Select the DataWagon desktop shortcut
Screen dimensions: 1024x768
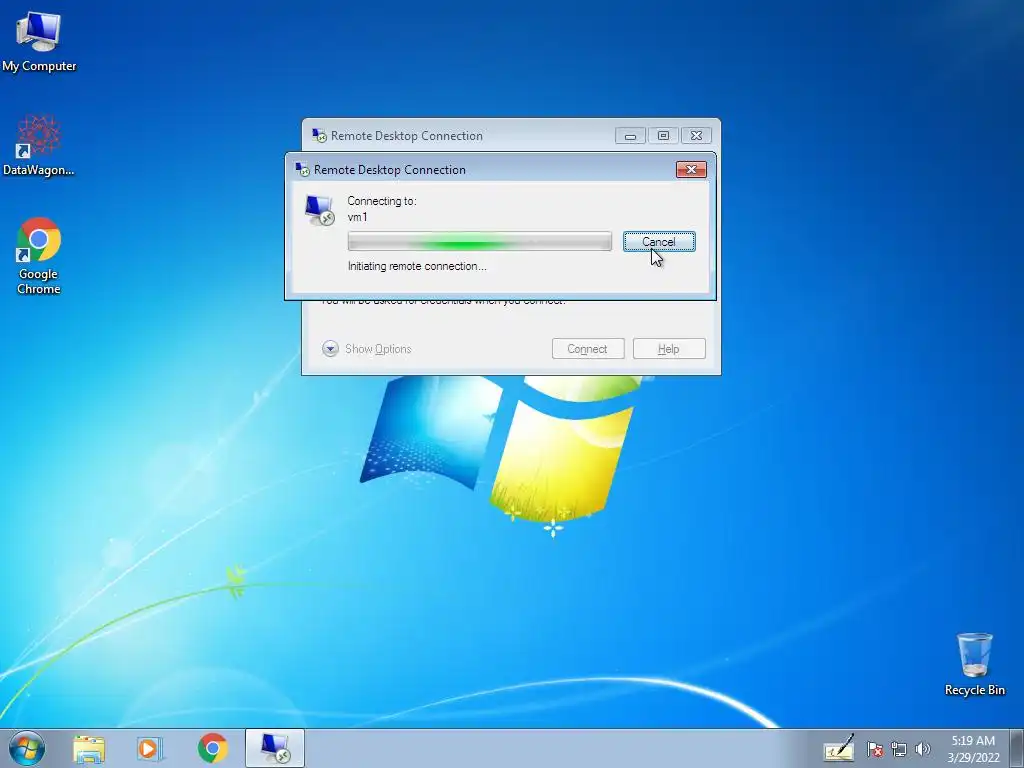coord(39,146)
